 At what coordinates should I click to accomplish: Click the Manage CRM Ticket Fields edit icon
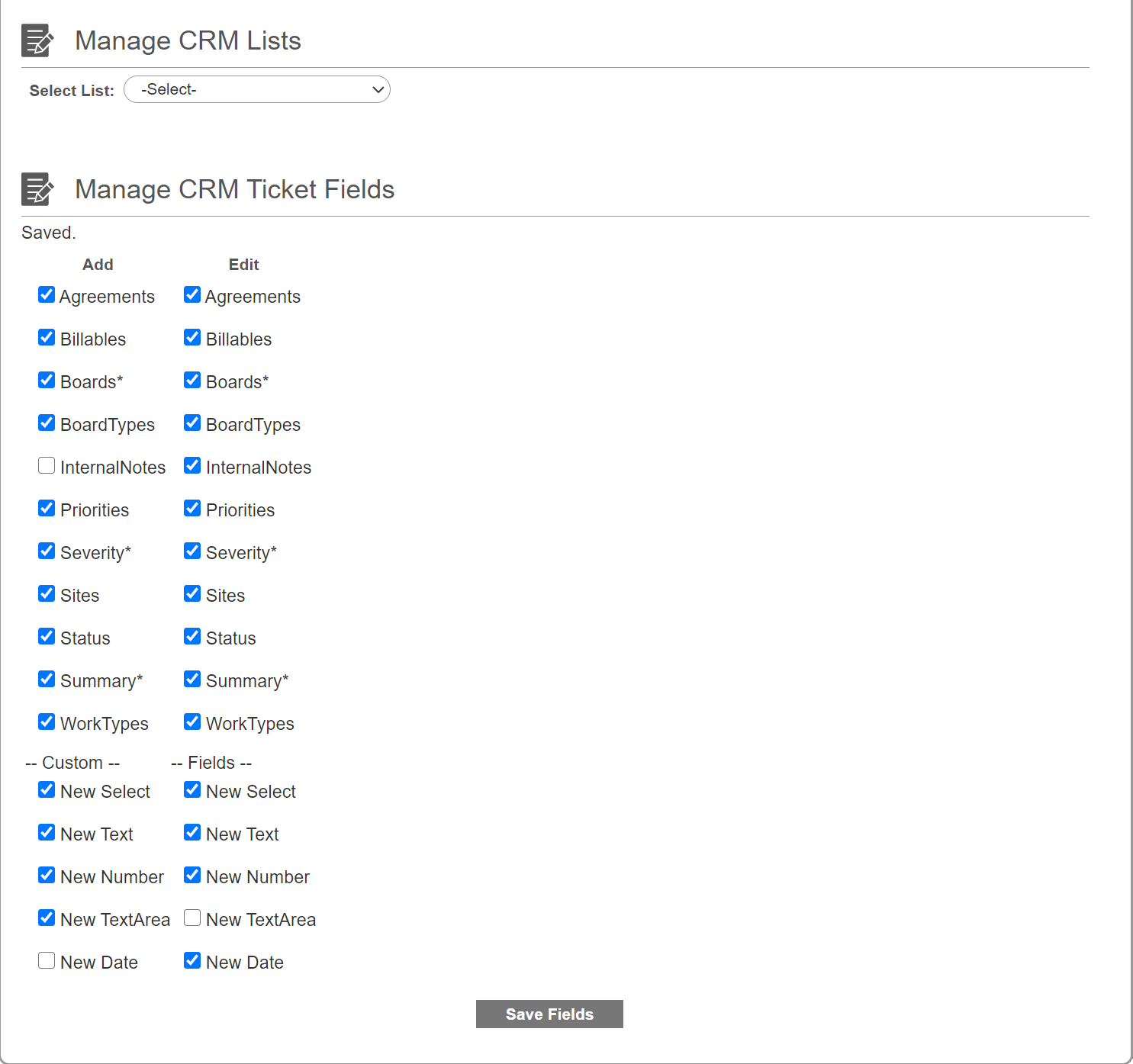(37, 189)
